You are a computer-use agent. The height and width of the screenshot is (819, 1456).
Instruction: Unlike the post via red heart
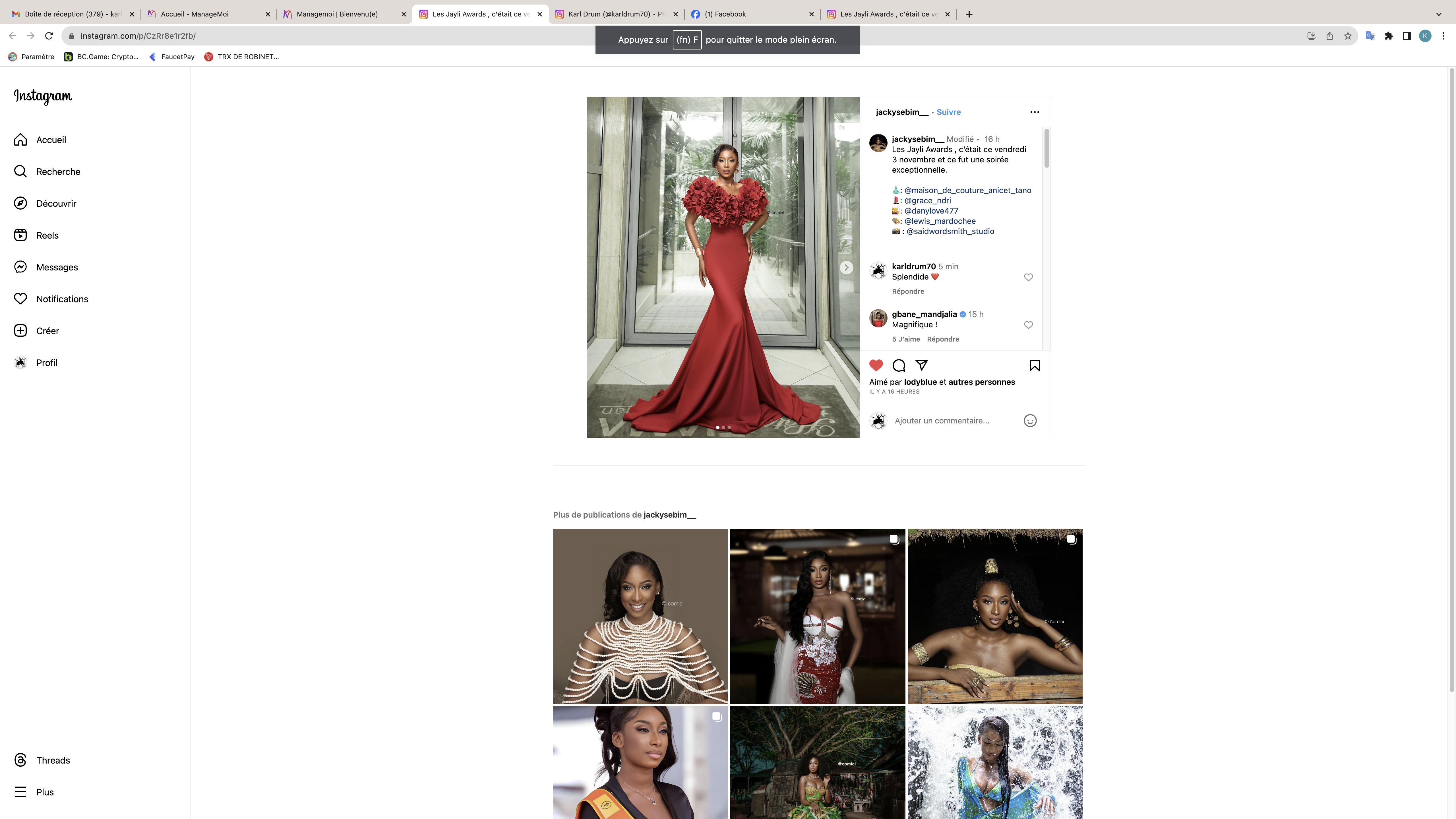(876, 365)
